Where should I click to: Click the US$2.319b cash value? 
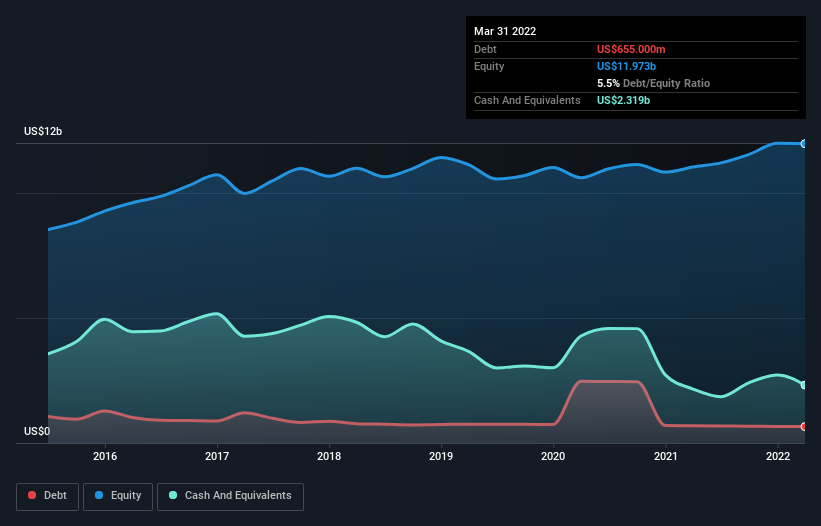click(623, 100)
